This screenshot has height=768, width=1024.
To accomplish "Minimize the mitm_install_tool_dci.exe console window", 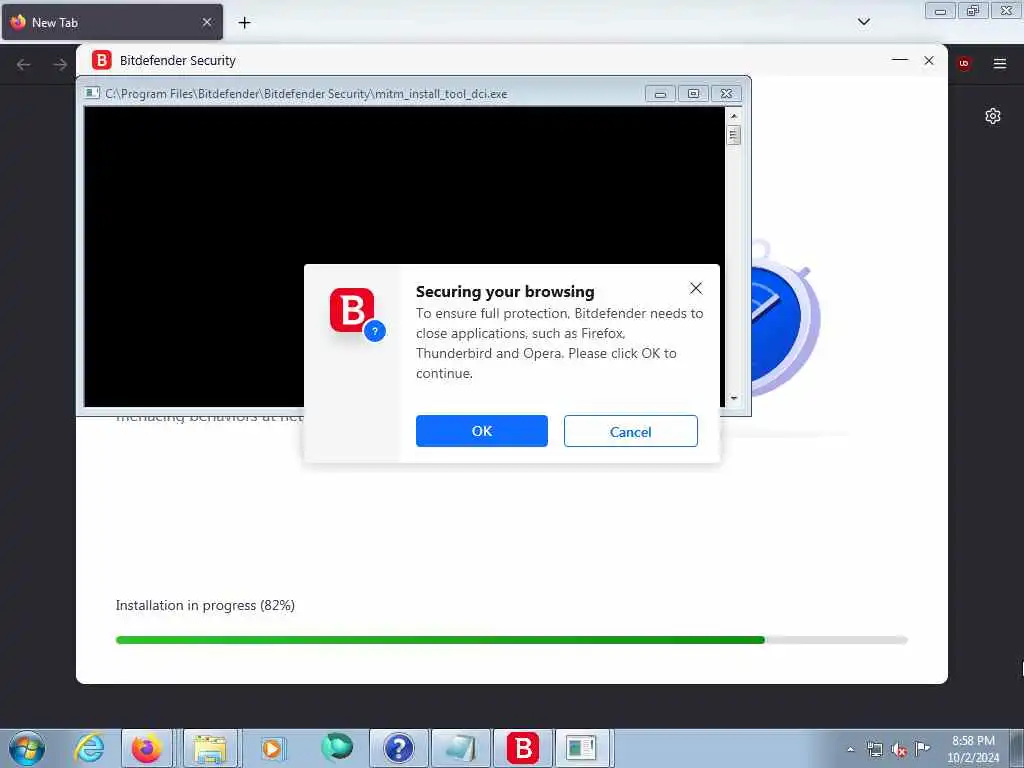I will [x=660, y=93].
